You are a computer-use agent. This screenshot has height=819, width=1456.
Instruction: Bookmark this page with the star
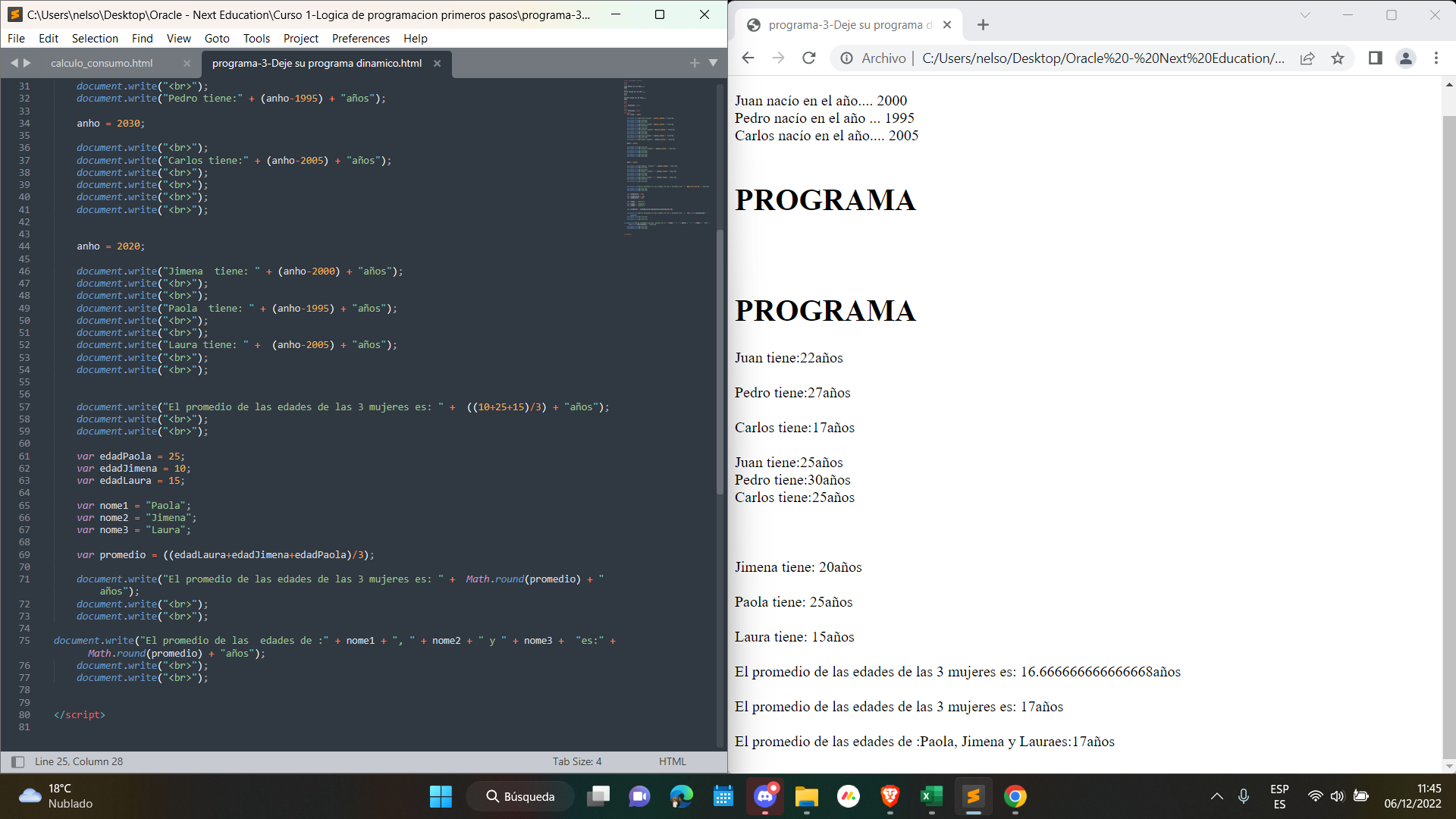pyautogui.click(x=1338, y=58)
